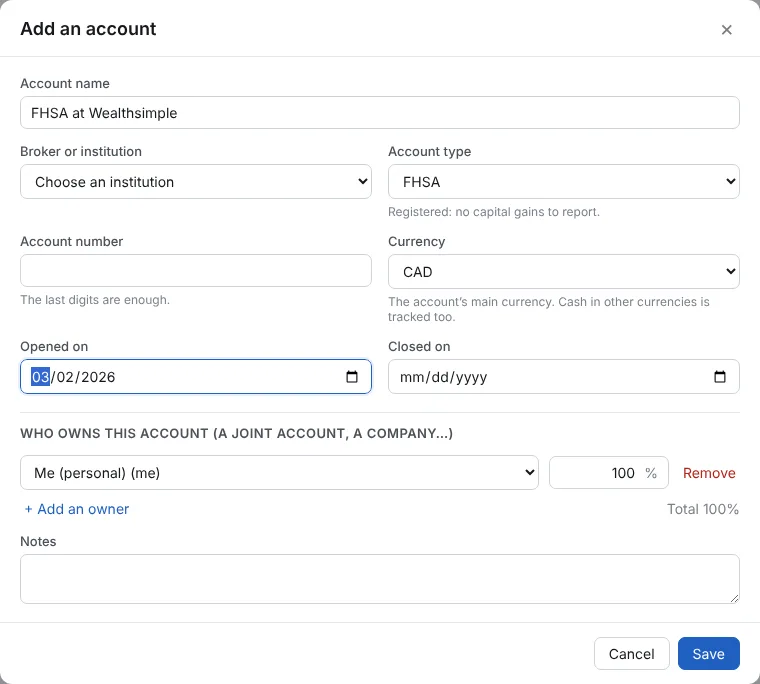Click the 'Broker or institution' label
Image resolution: width=760 pixels, height=684 pixels.
(x=81, y=152)
